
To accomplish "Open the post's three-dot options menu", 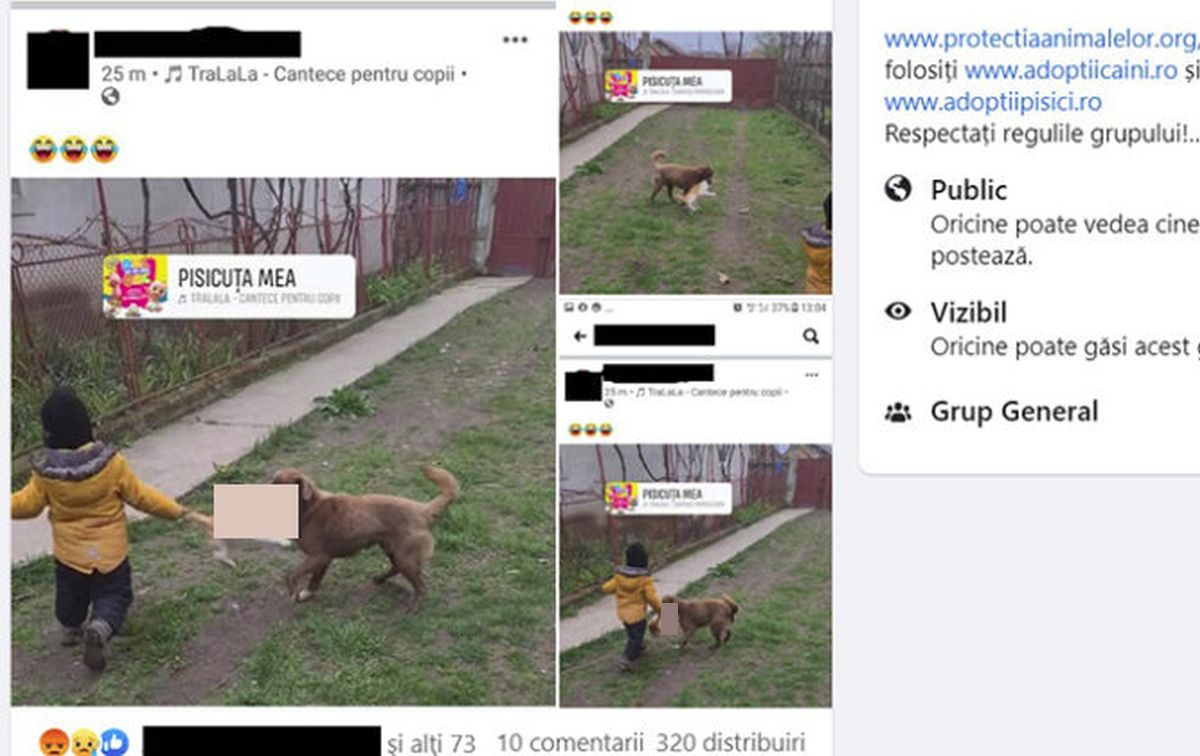I will (515, 40).
